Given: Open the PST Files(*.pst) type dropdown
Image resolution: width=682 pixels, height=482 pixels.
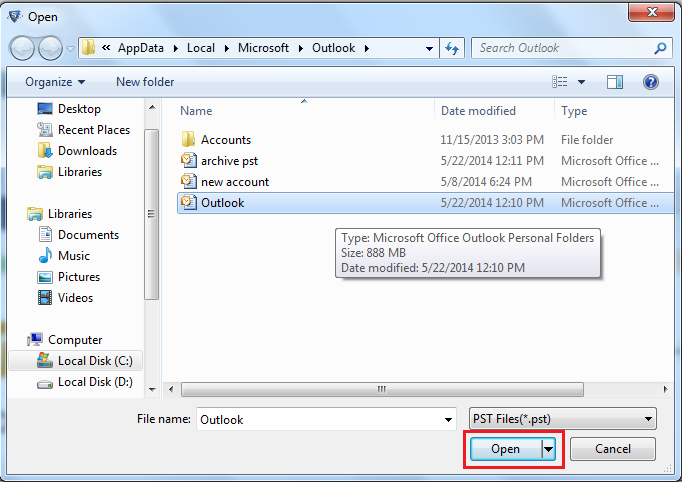Looking at the screenshot, I should point(562,419).
